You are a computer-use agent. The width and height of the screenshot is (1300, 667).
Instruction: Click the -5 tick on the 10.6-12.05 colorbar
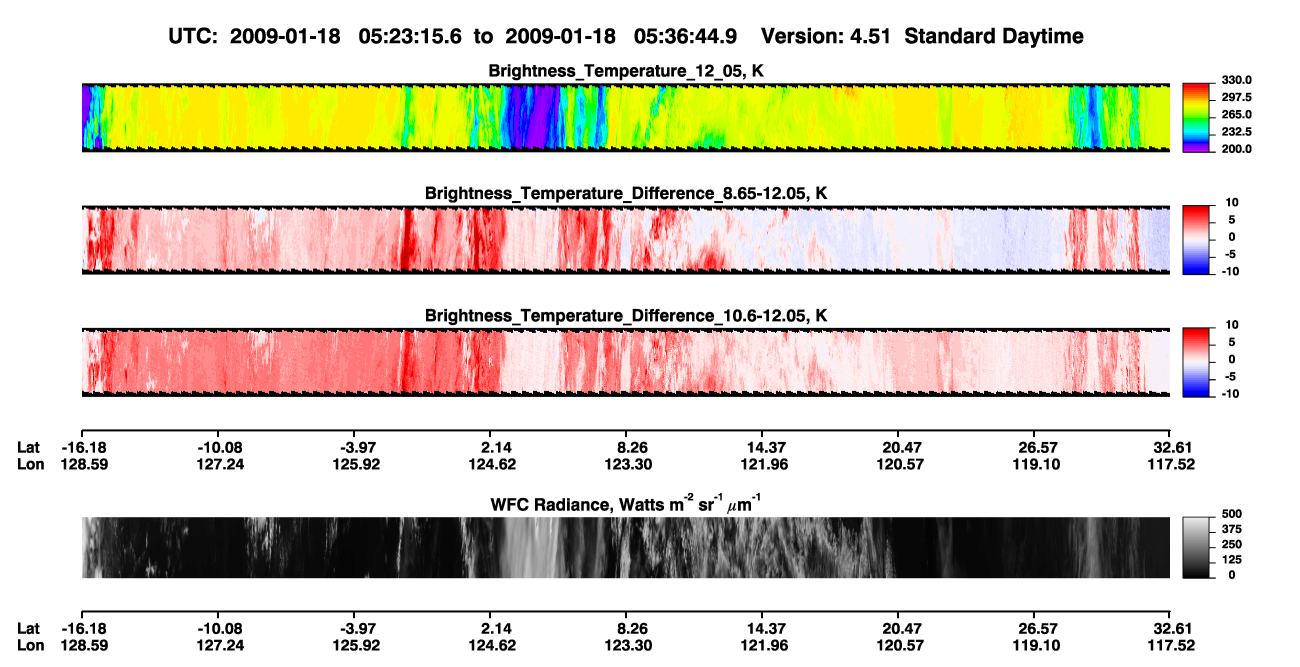click(1232, 376)
